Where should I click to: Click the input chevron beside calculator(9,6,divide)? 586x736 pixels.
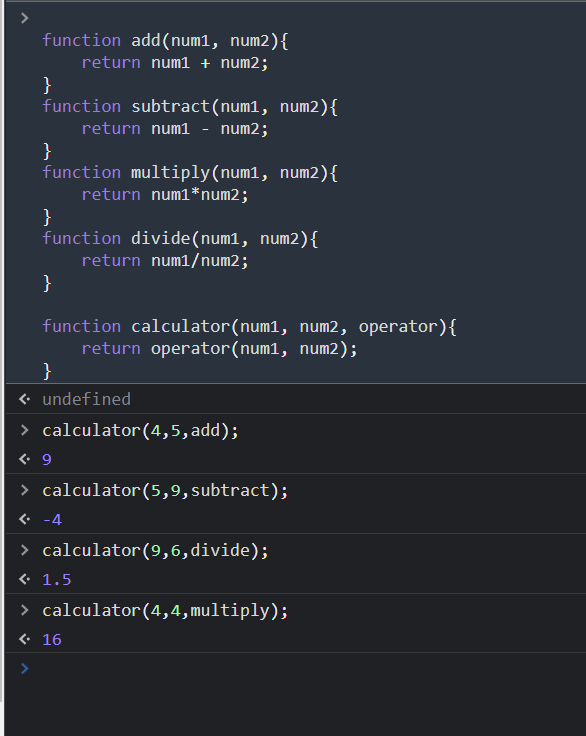click(x=25, y=550)
